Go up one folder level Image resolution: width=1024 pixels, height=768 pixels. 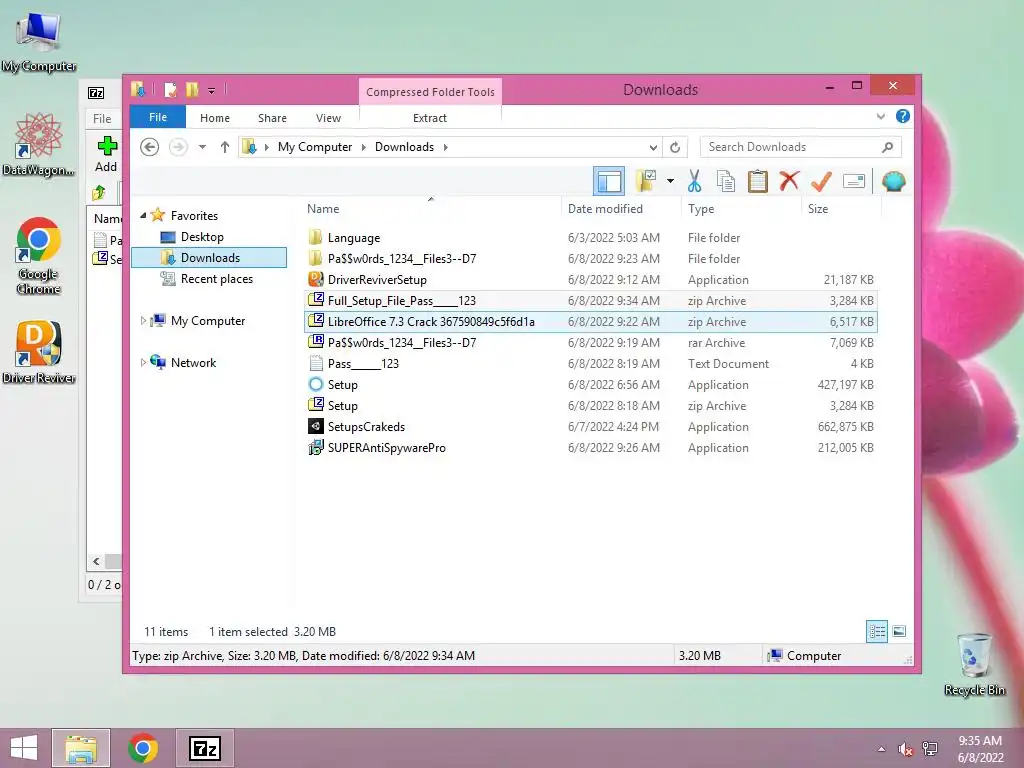tap(225, 147)
